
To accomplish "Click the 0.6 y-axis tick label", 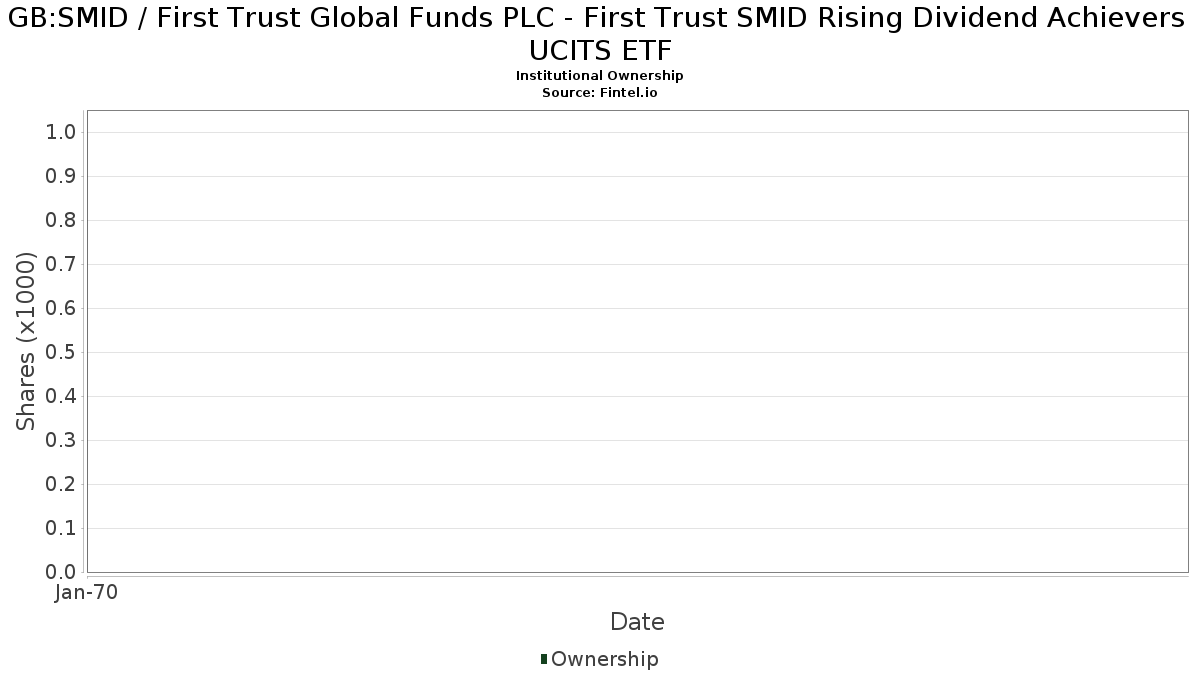I will (x=61, y=309).
